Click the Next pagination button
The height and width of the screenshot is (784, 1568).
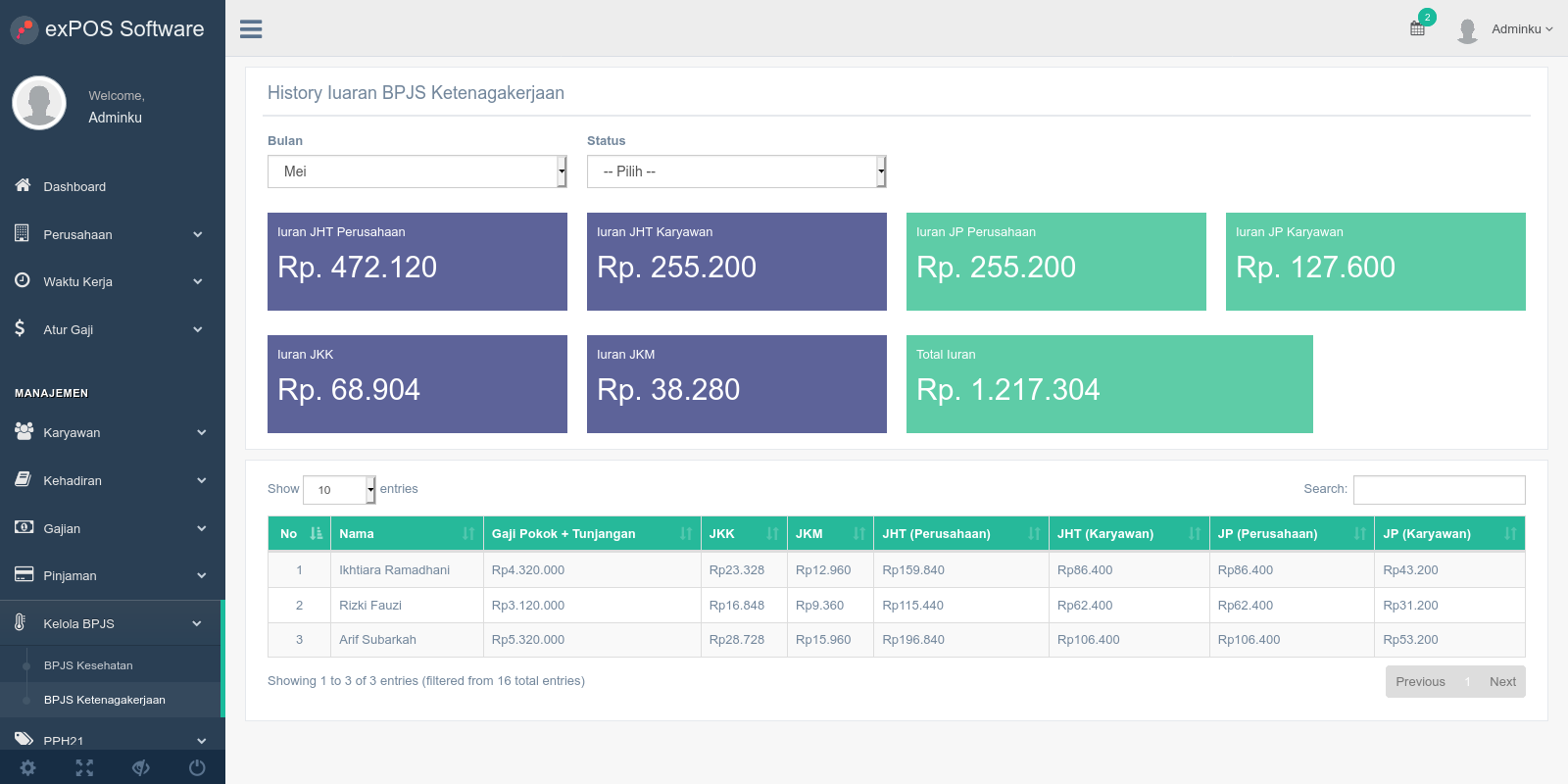[x=1502, y=682]
